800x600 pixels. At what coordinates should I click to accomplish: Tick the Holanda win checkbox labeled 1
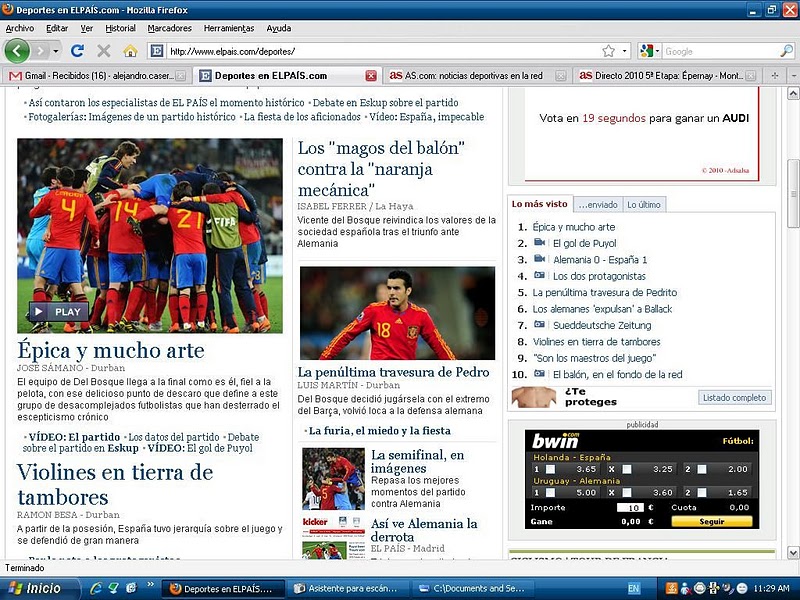(x=549, y=469)
